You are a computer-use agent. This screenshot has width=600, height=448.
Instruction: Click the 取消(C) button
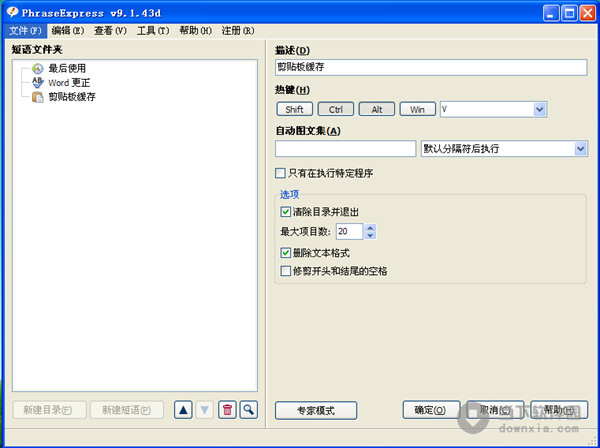[x=495, y=410]
